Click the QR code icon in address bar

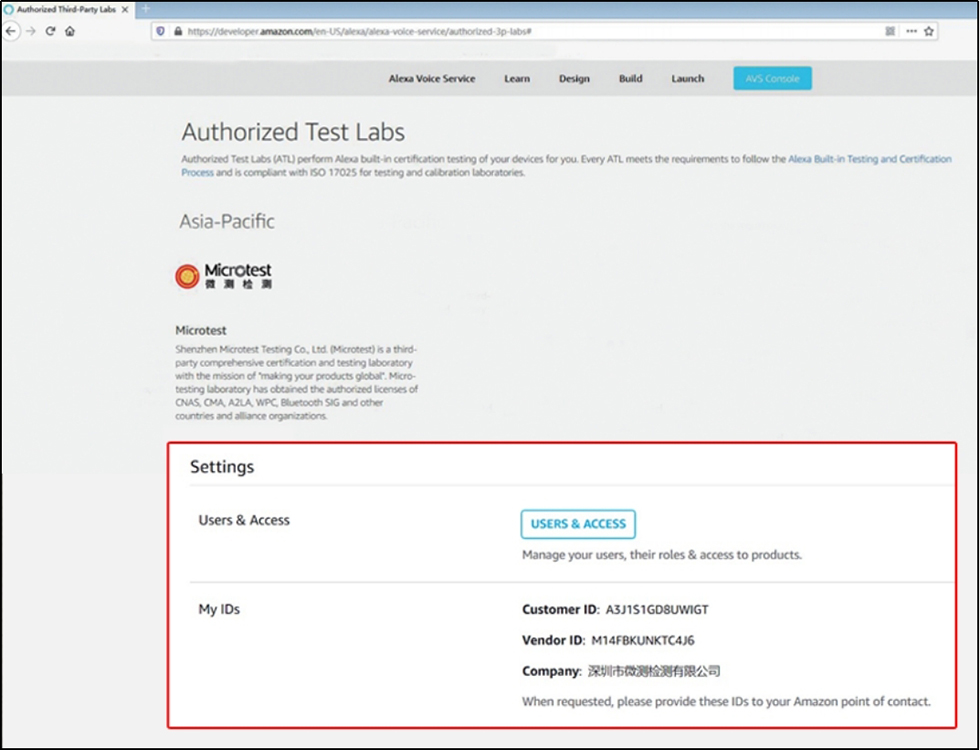[890, 31]
